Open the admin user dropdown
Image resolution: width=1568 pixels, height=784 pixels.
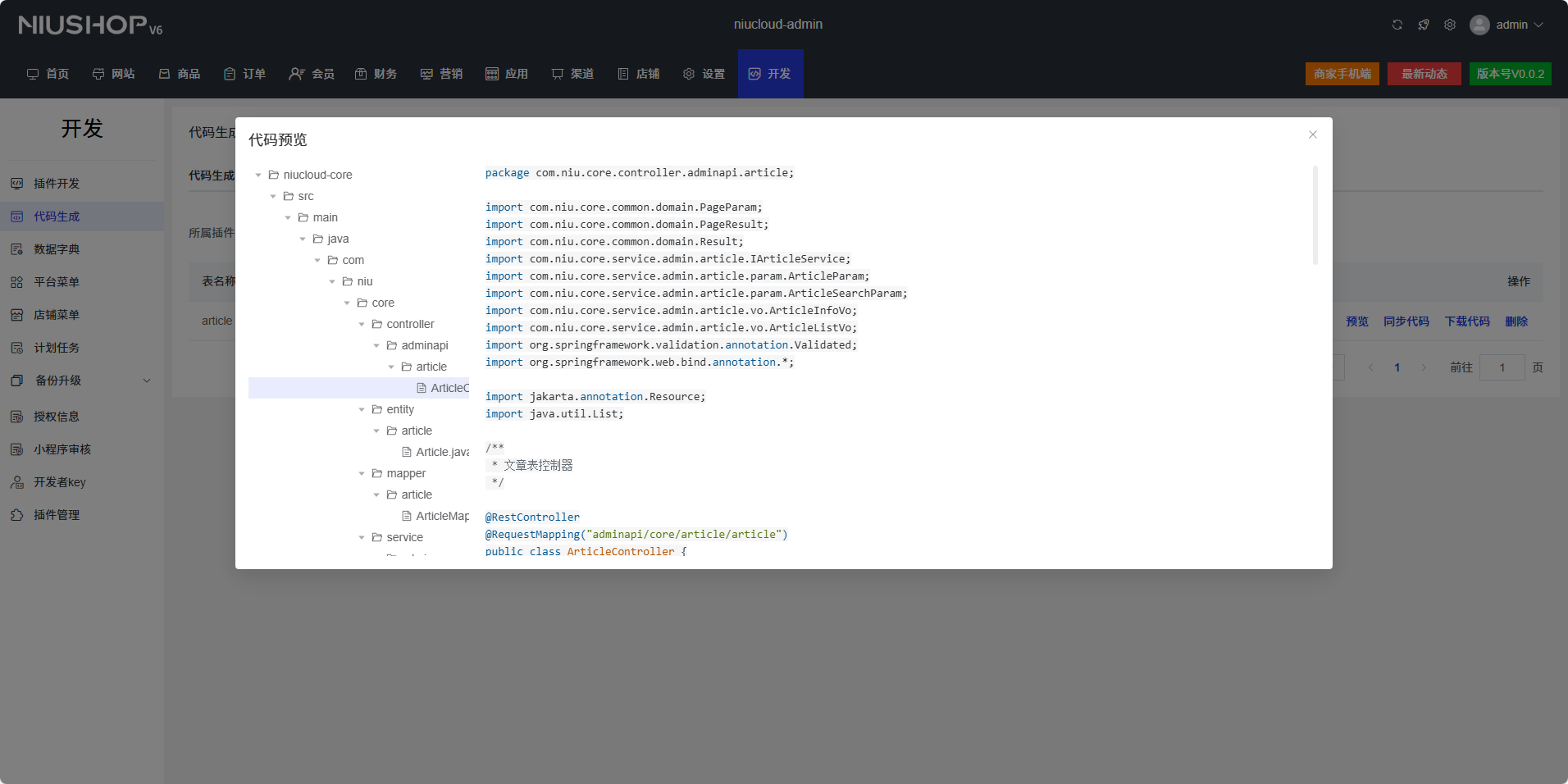tap(1507, 25)
